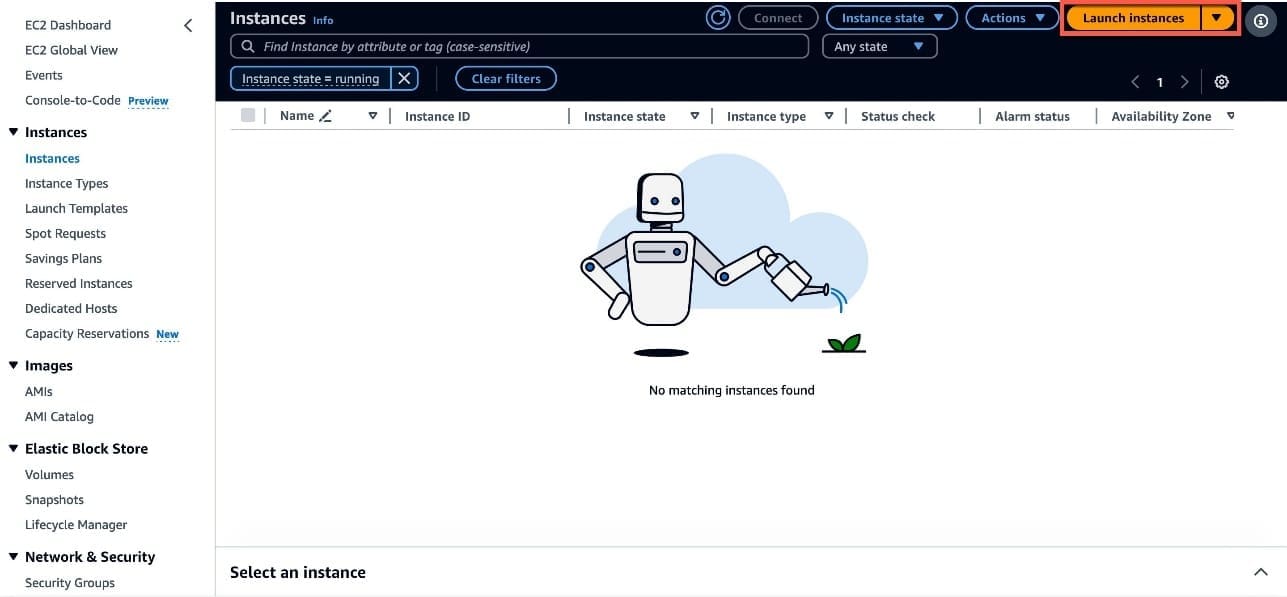
Task: Open the Actions dropdown menu
Action: (x=1012, y=18)
